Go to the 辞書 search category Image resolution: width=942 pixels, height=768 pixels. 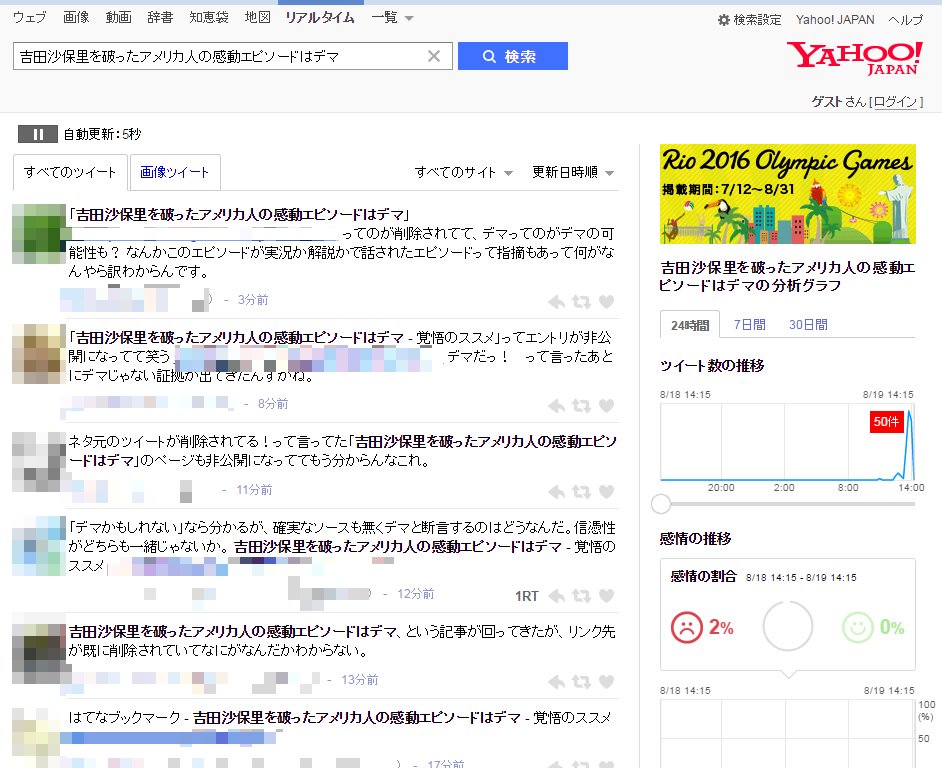160,17
